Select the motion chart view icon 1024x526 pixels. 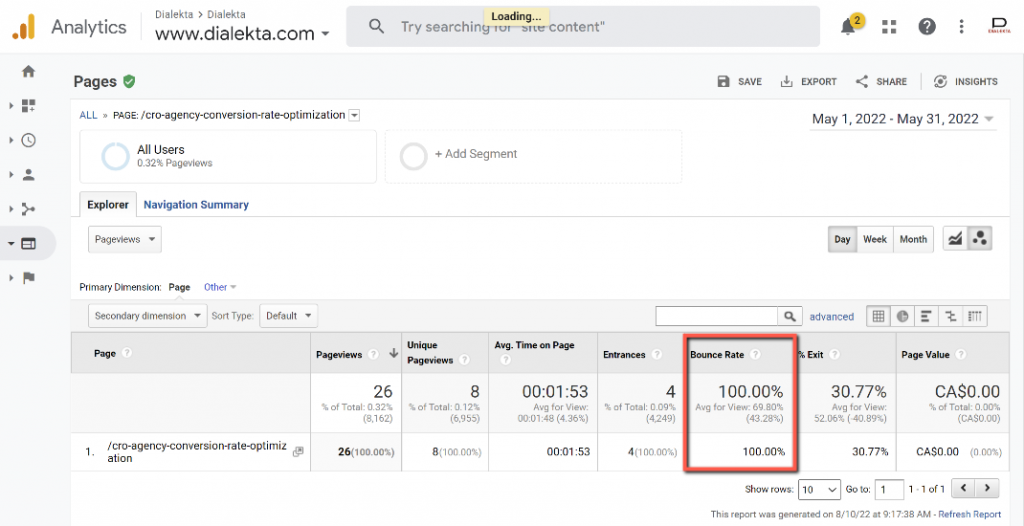pyautogui.click(x=980, y=239)
